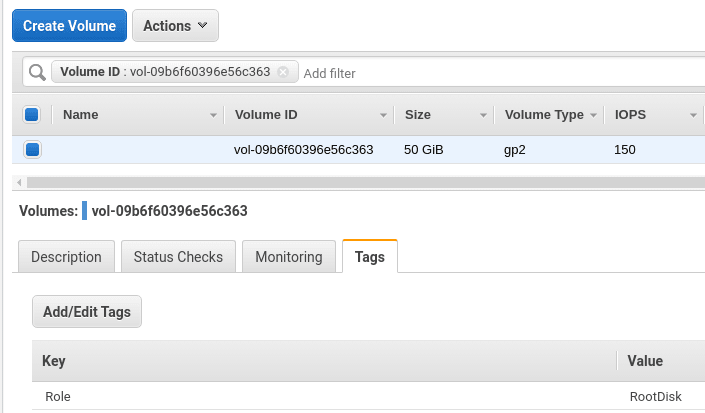Click the volume ID cell in table row

tap(303, 150)
